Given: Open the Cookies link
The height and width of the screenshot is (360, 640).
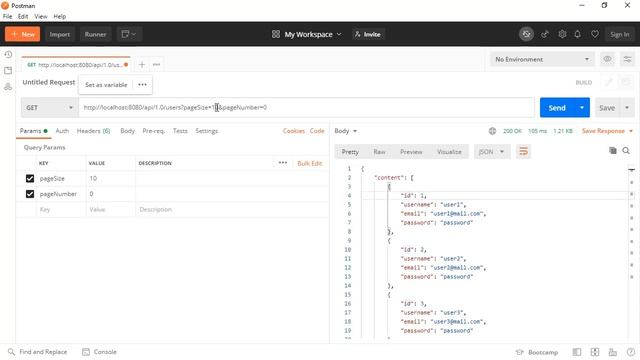Looking at the screenshot, I should coord(293,131).
